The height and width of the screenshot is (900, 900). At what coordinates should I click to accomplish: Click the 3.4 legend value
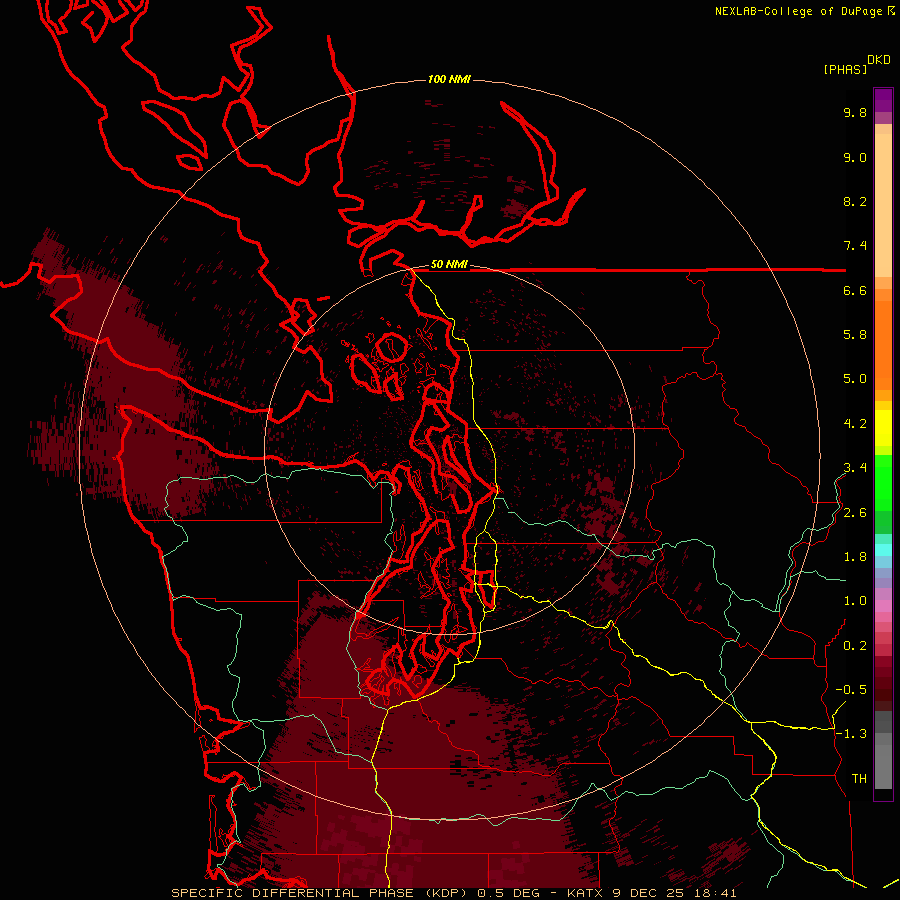coord(855,468)
